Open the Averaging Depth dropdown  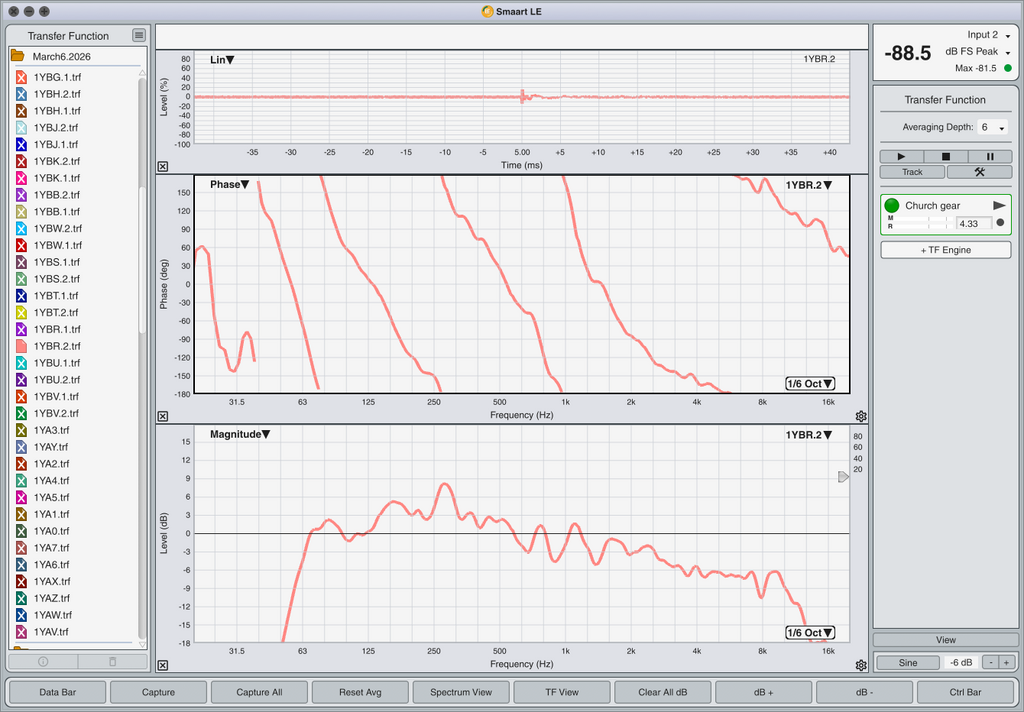click(x=992, y=128)
